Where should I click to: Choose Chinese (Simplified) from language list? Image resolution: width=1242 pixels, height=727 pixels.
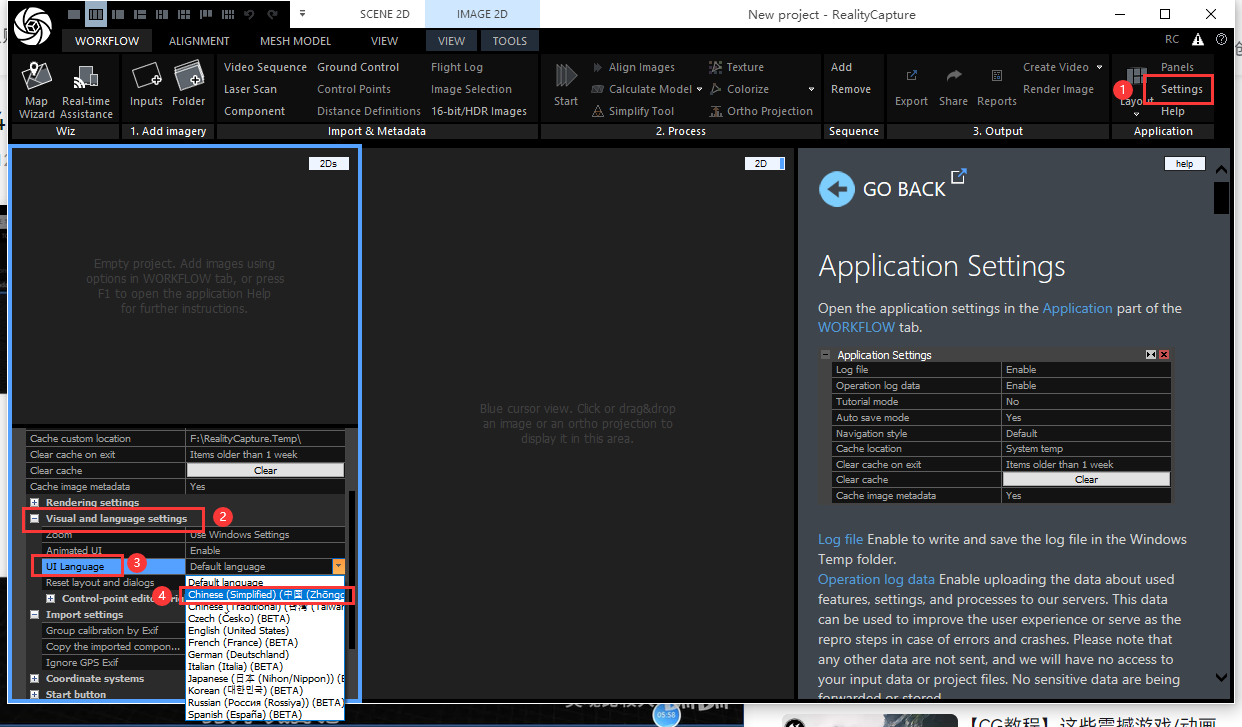point(265,595)
